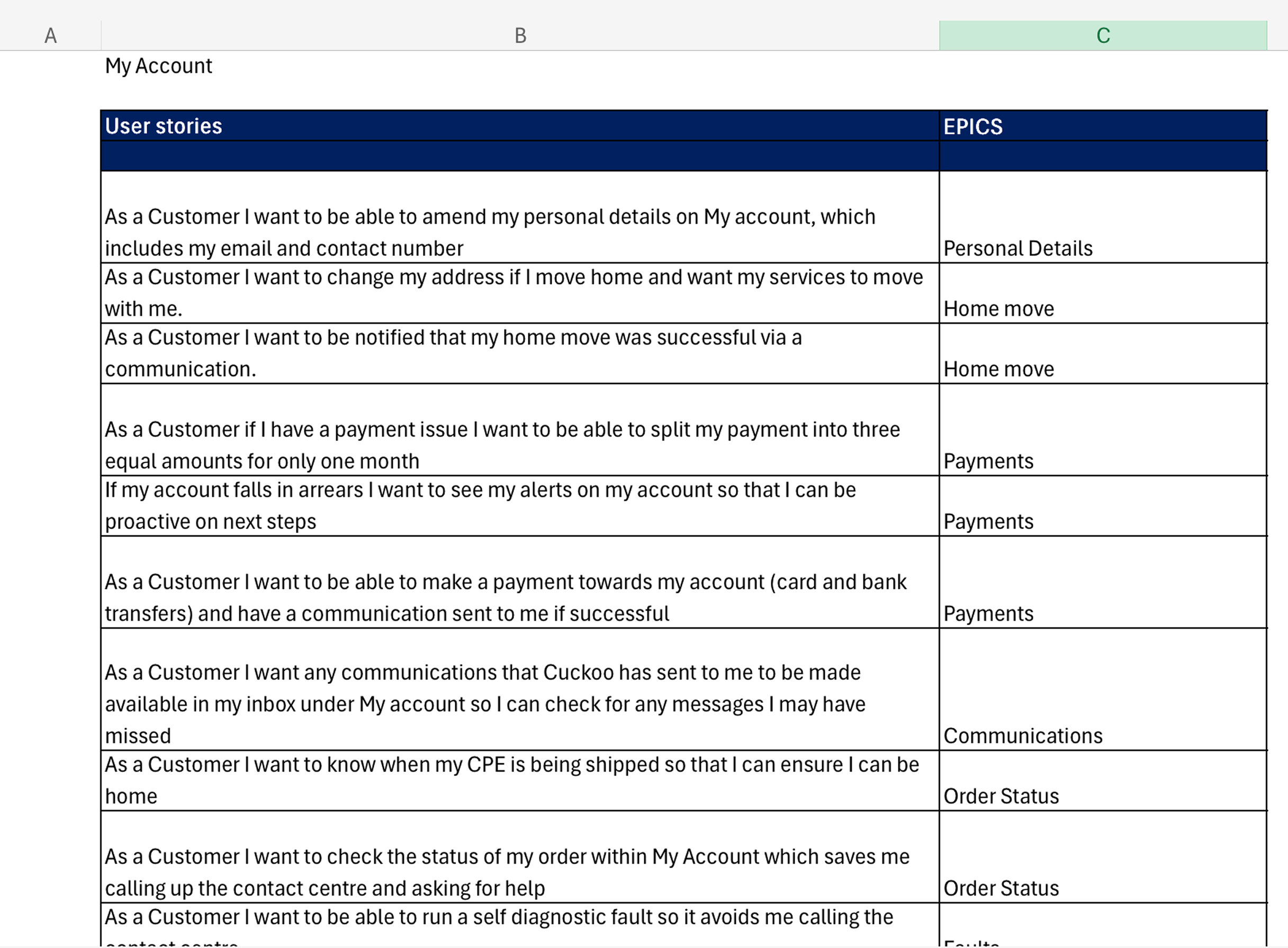Select the 'Communications' epic cell

[x=1023, y=736]
